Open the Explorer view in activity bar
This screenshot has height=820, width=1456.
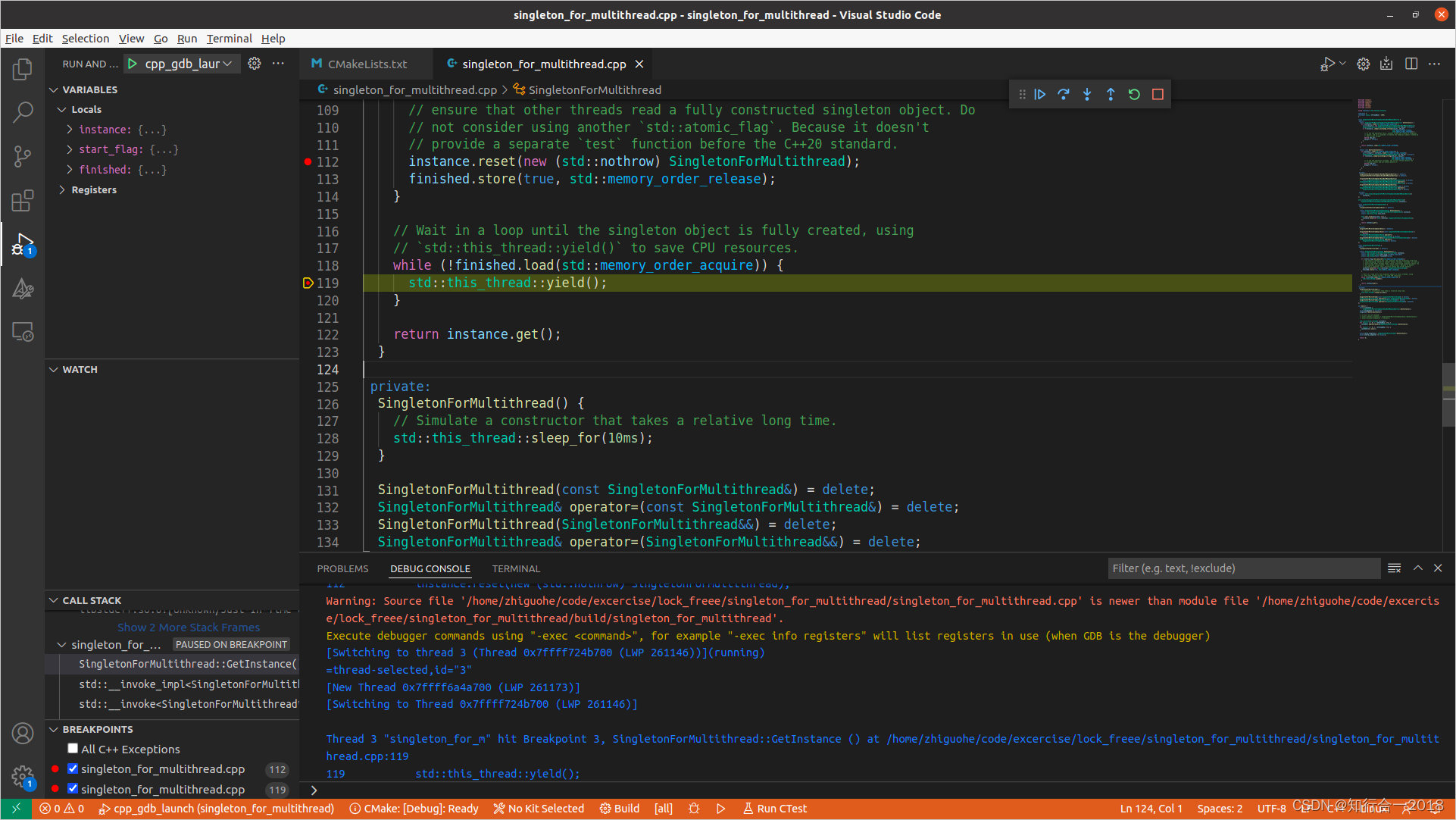(x=23, y=69)
